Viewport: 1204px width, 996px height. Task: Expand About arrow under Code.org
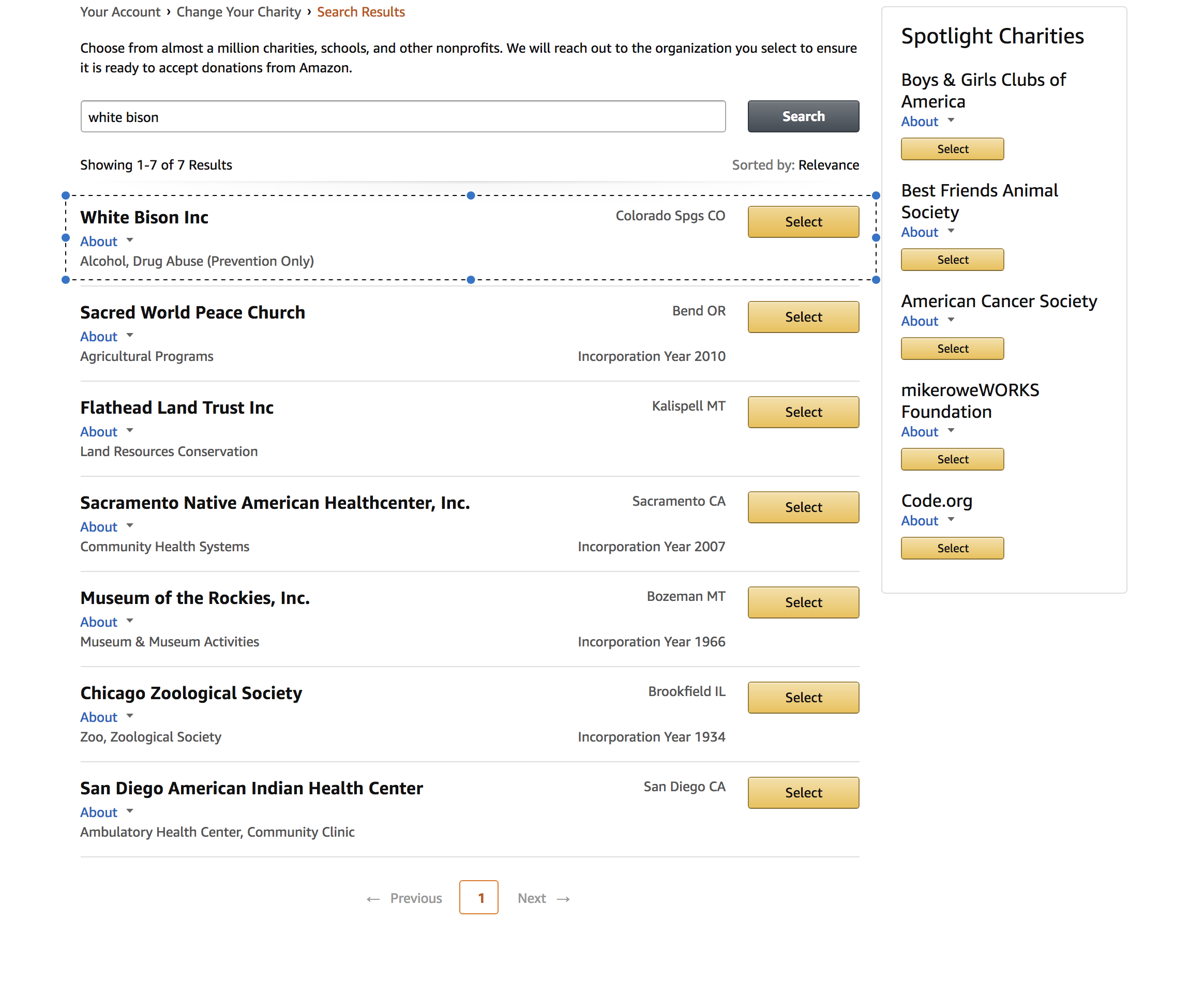(x=951, y=520)
